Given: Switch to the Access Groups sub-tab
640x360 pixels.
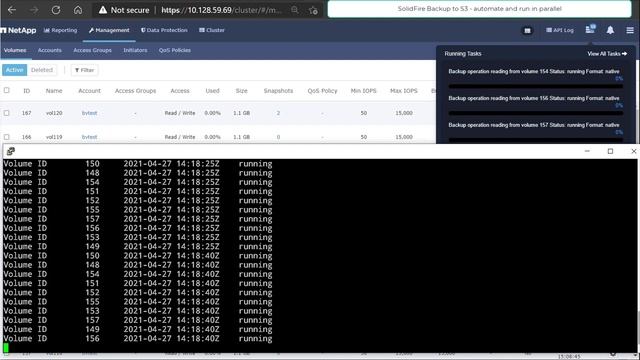Looking at the screenshot, I should point(92,50).
